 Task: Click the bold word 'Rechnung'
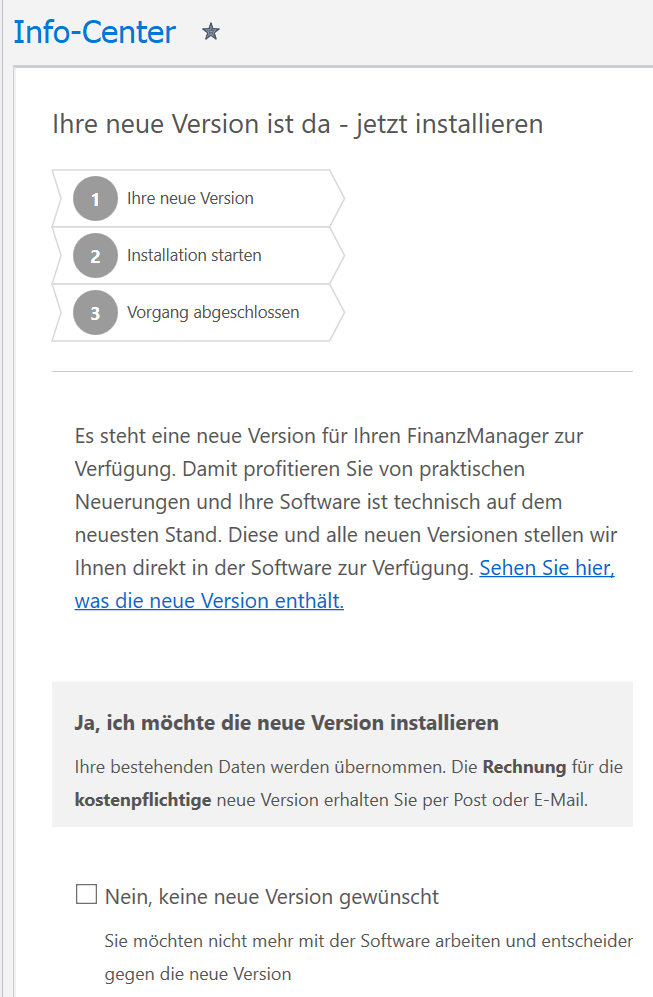coord(525,768)
